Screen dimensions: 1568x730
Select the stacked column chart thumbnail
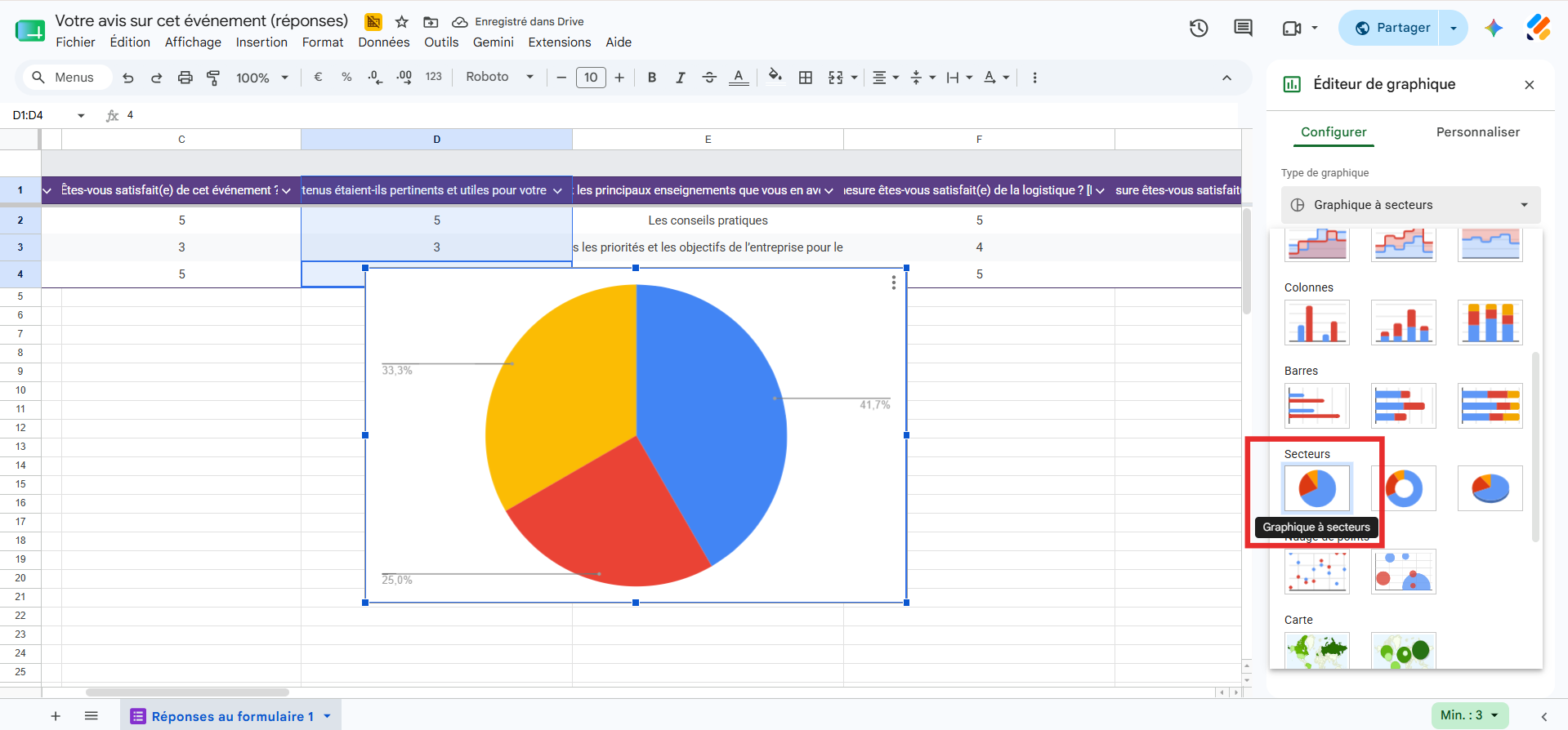coord(1490,323)
